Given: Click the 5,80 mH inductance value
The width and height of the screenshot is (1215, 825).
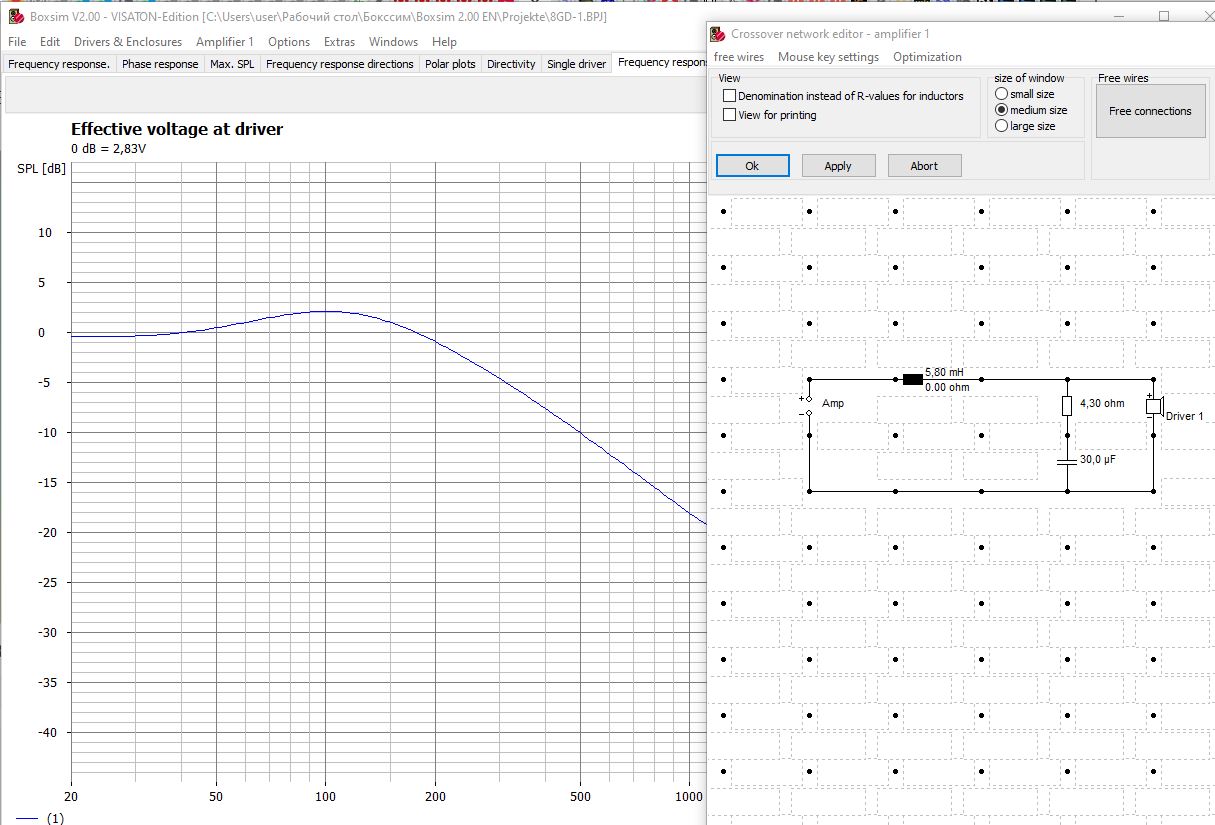Looking at the screenshot, I should click(944, 371).
